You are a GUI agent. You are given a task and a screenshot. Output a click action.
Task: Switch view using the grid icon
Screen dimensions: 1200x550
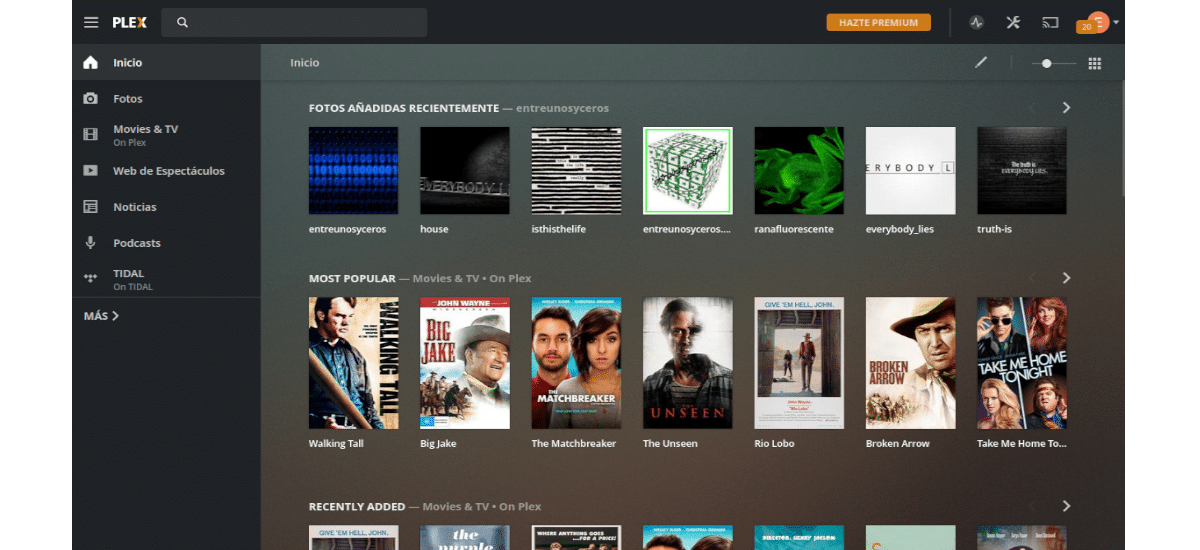pyautogui.click(x=1095, y=63)
